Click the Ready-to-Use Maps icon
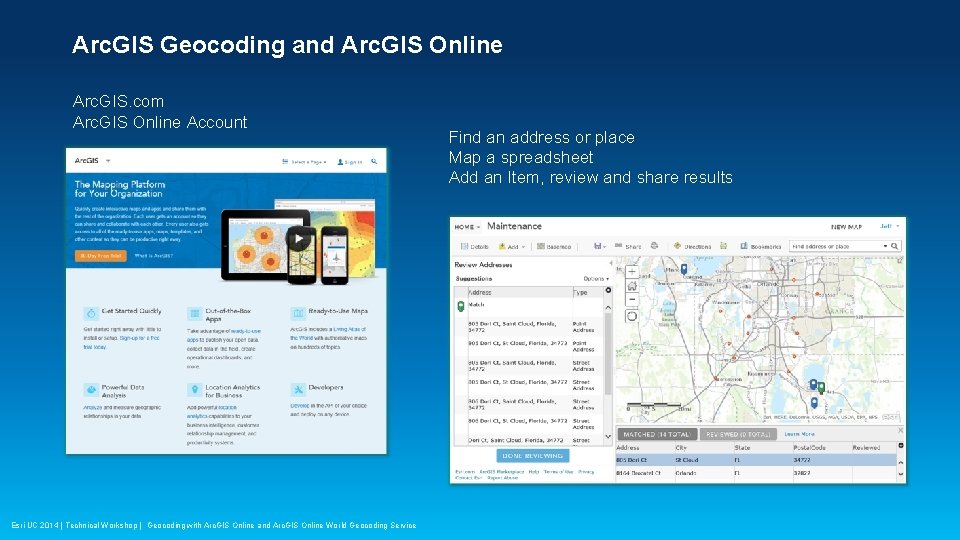The width and height of the screenshot is (960, 540). click(298, 313)
